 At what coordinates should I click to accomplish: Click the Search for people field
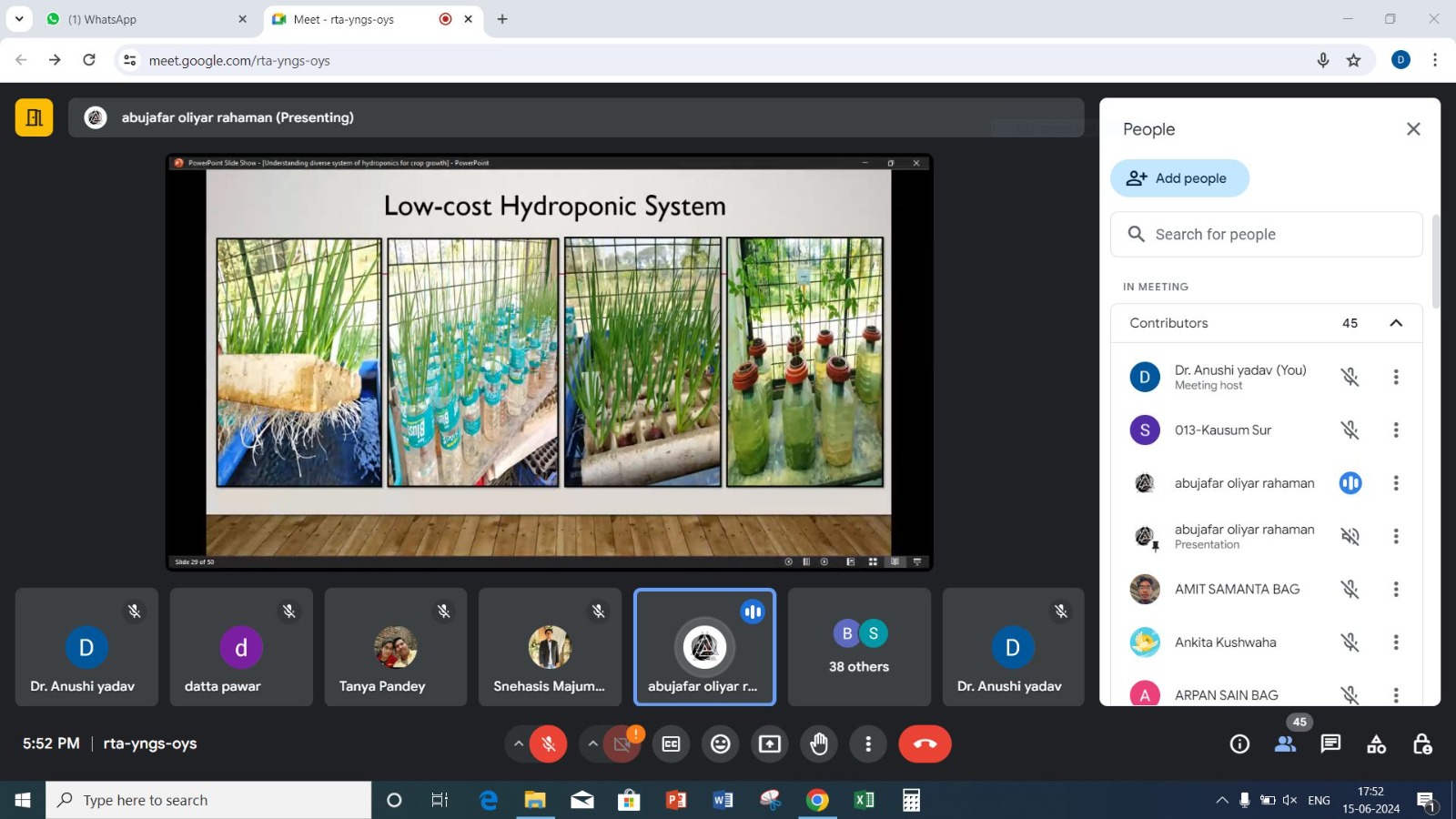click(1266, 235)
